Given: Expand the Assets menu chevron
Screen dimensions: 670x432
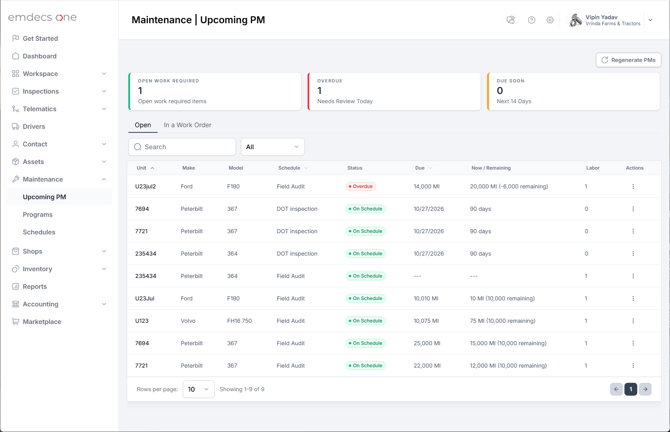Looking at the screenshot, I should click(x=104, y=162).
